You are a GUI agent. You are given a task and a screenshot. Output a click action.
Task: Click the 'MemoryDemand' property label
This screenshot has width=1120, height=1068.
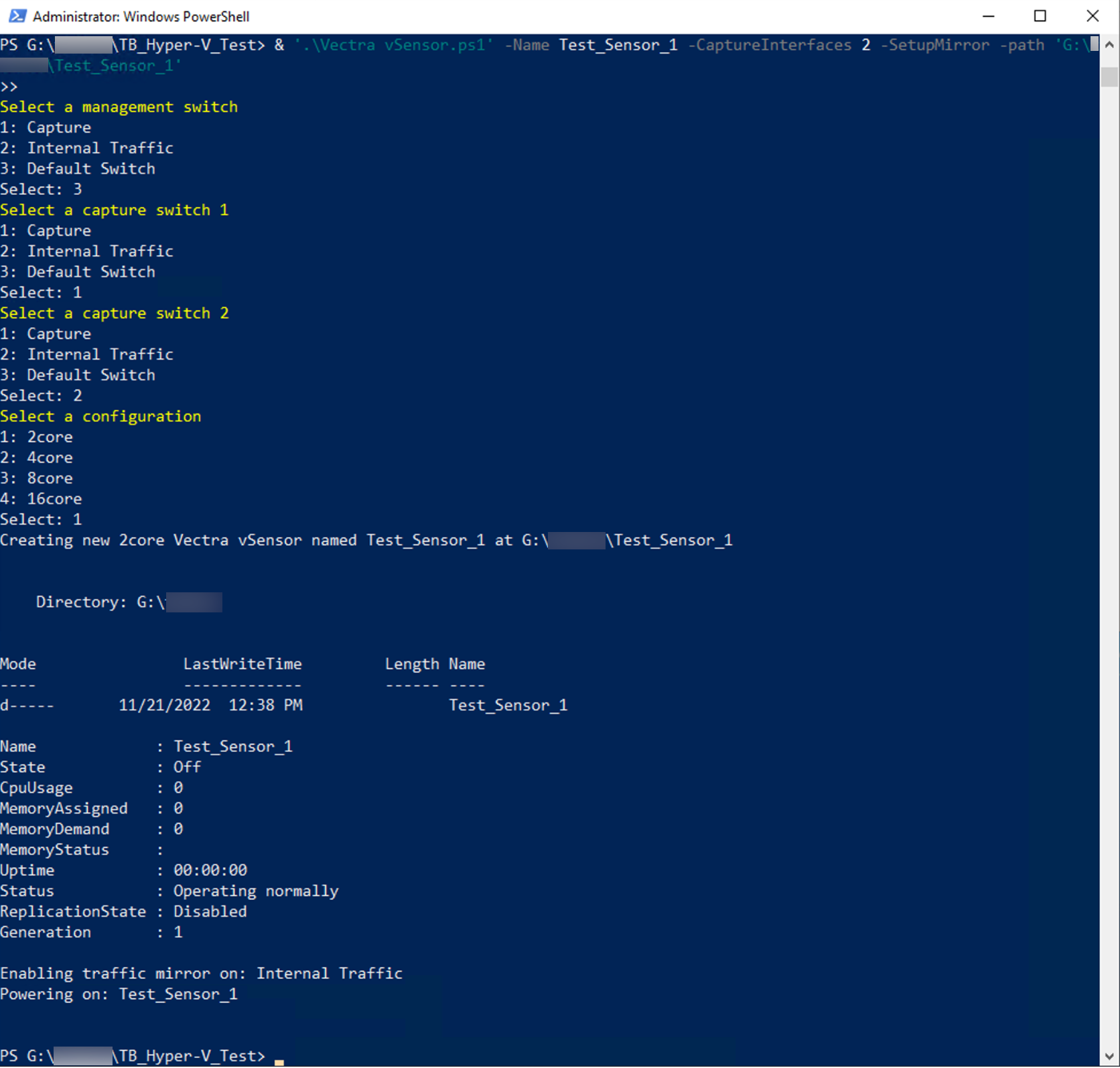pyautogui.click(x=54, y=829)
